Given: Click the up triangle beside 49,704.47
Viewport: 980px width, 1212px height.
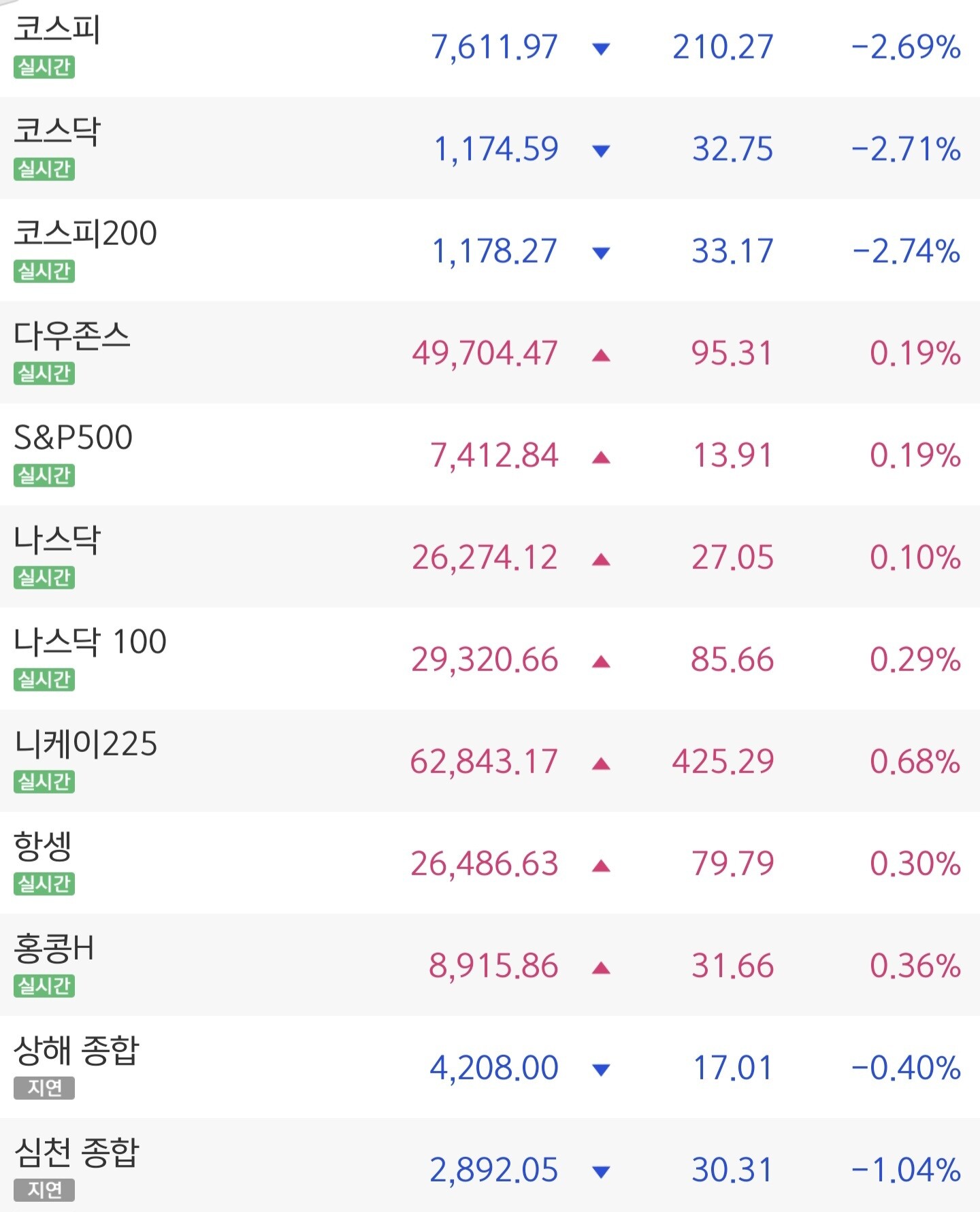Looking at the screenshot, I should point(601,355).
